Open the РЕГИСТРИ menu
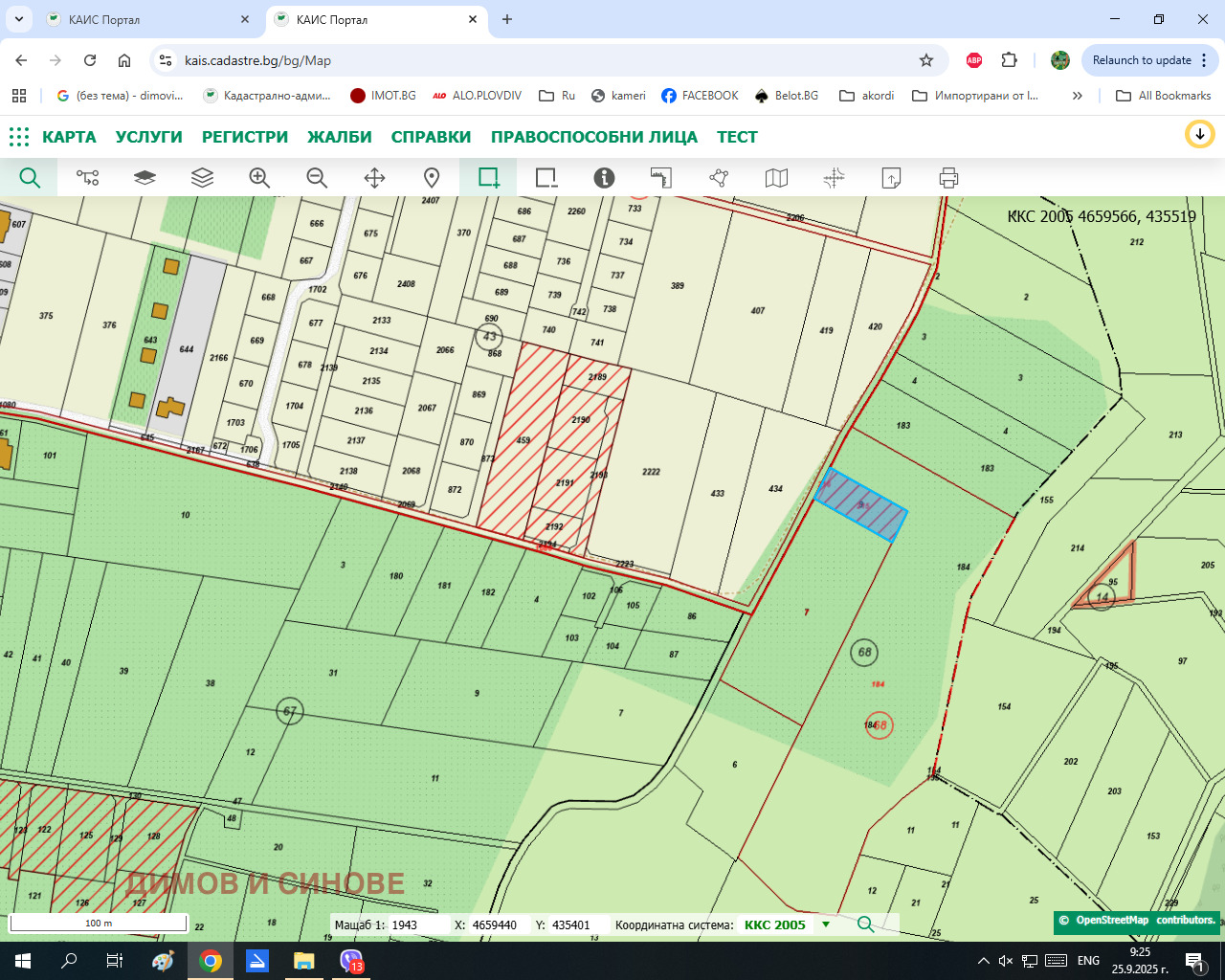 [x=244, y=137]
